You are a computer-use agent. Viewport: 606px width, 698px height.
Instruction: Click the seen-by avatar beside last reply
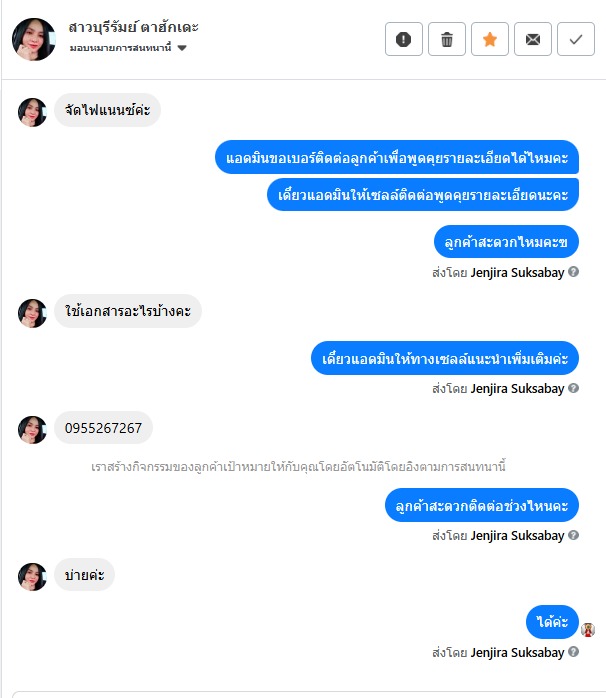click(x=588, y=629)
